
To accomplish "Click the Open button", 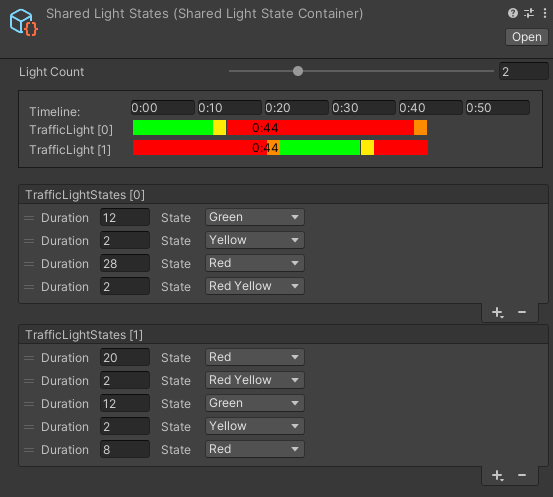I will (527, 37).
